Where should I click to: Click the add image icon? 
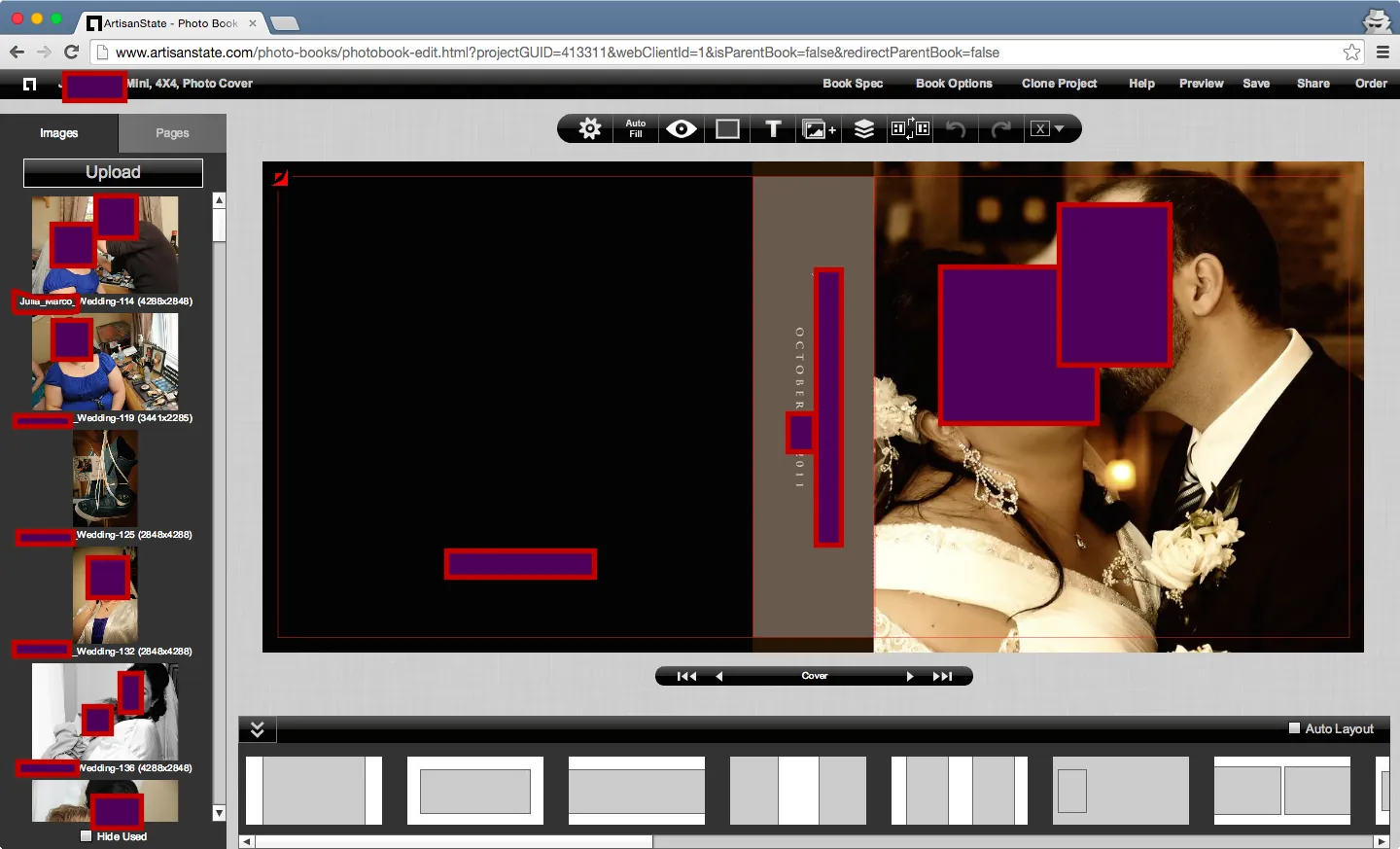[819, 128]
